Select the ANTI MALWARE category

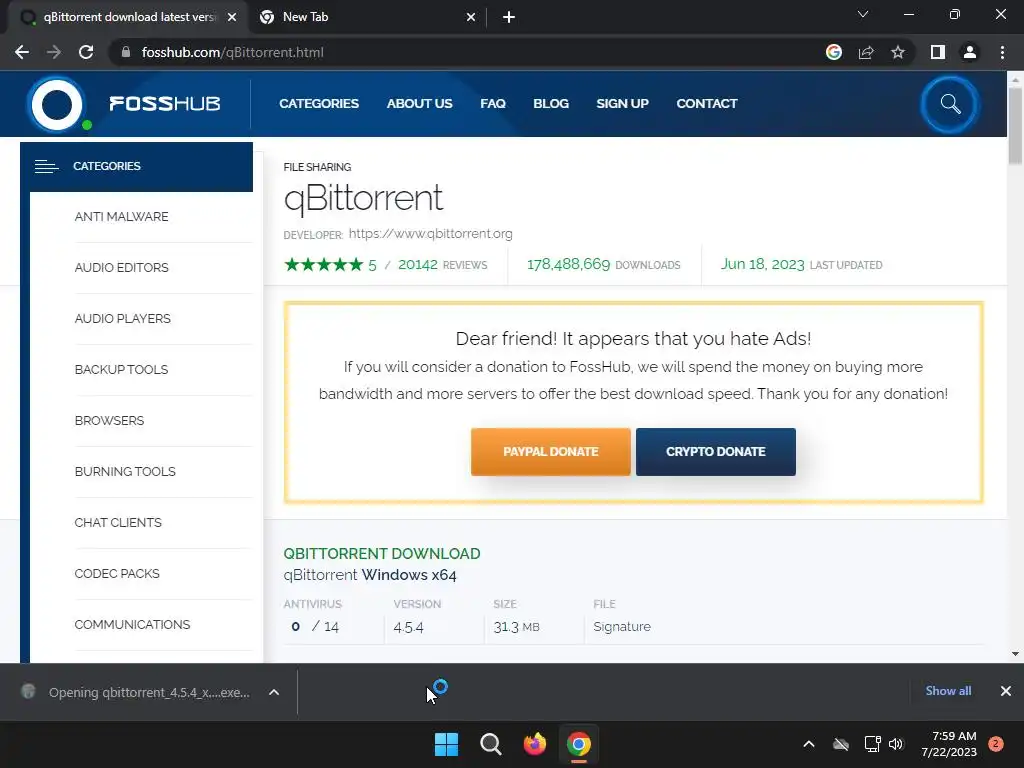coord(121,217)
